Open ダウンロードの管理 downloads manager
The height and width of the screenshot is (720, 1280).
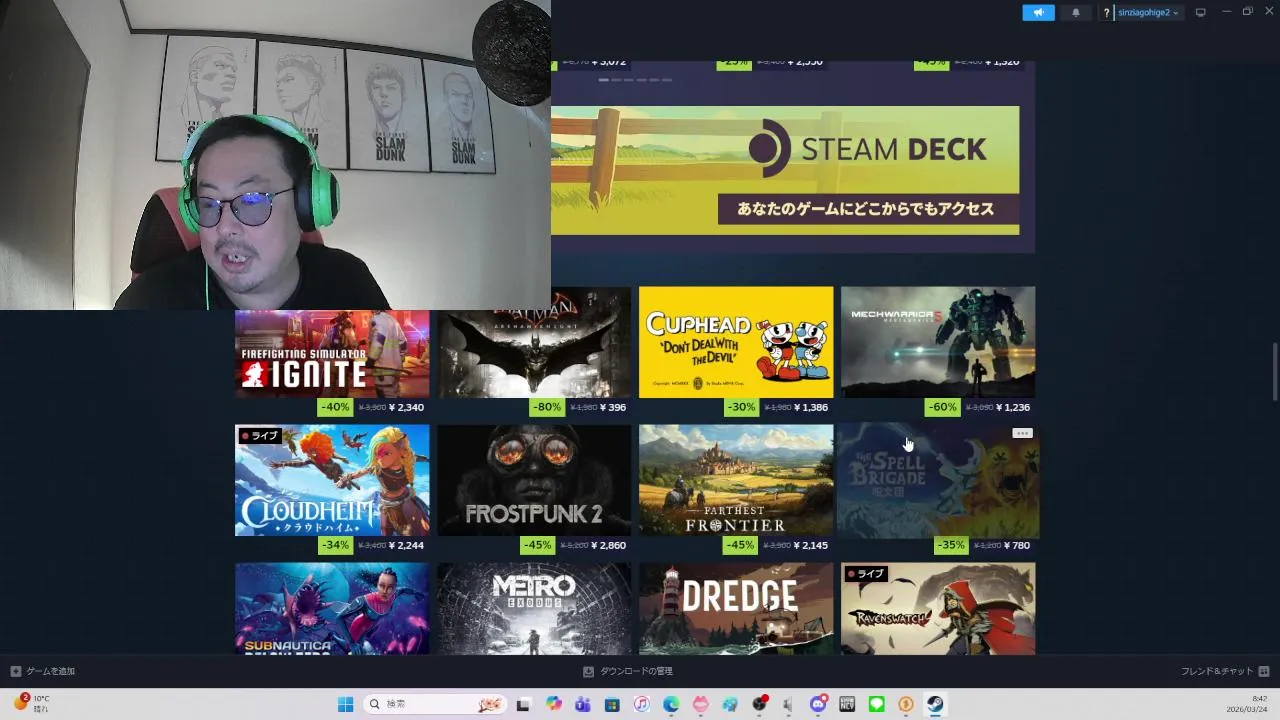(627, 671)
